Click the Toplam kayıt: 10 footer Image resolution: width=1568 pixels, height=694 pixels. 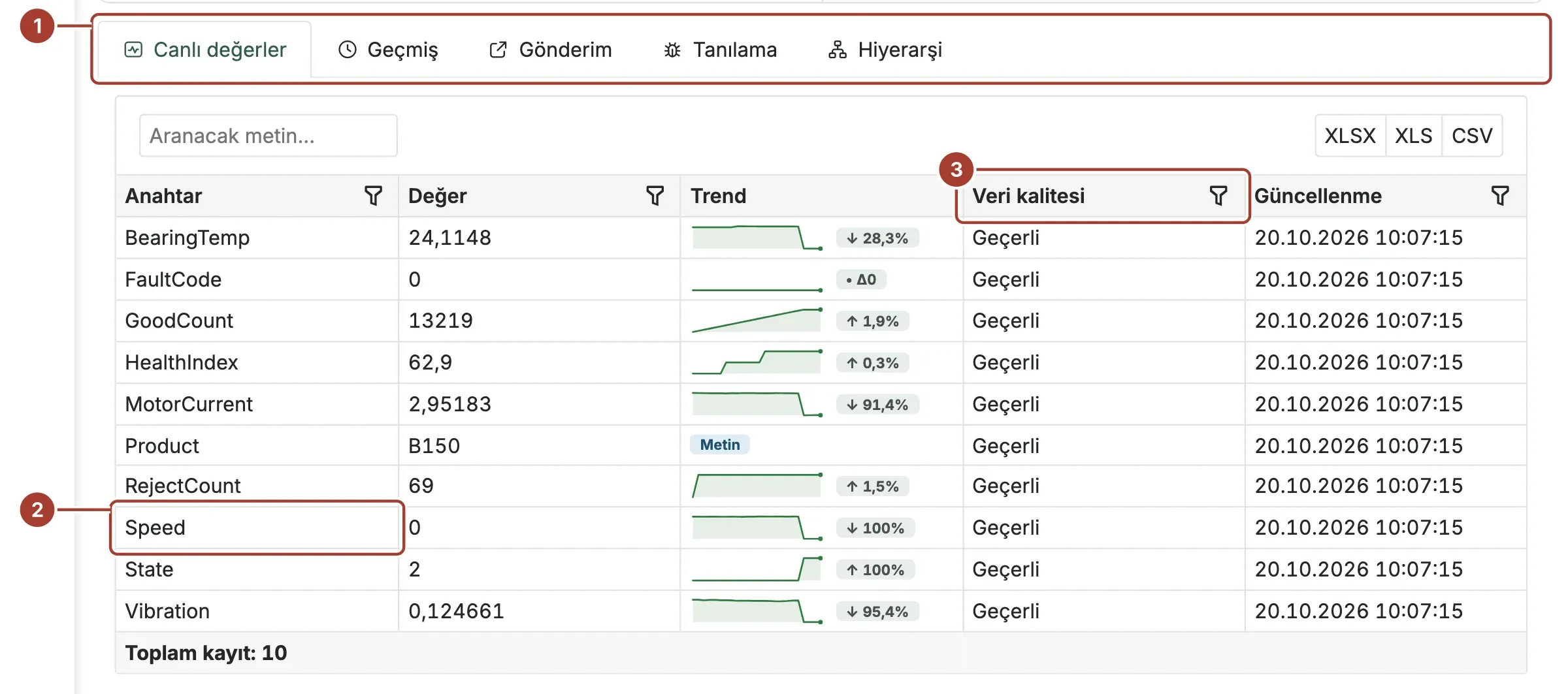coord(206,653)
